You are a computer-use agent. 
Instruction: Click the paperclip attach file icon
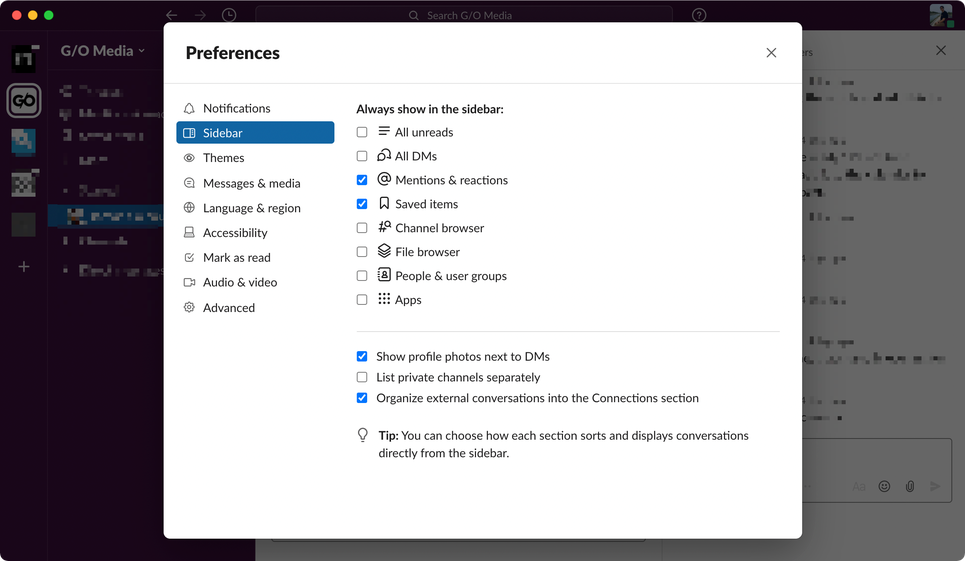pos(910,486)
